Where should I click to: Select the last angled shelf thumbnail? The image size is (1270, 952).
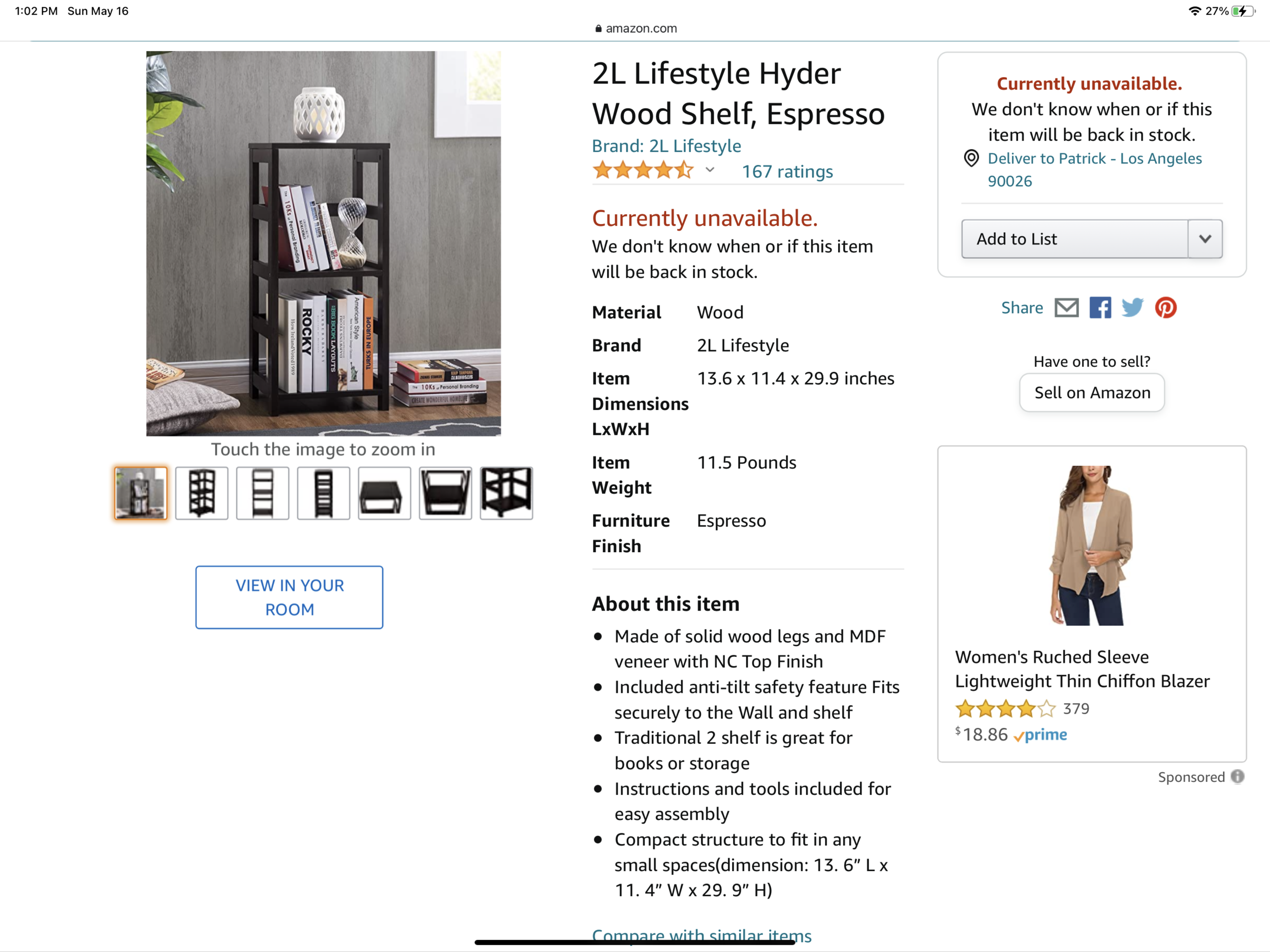[506, 493]
